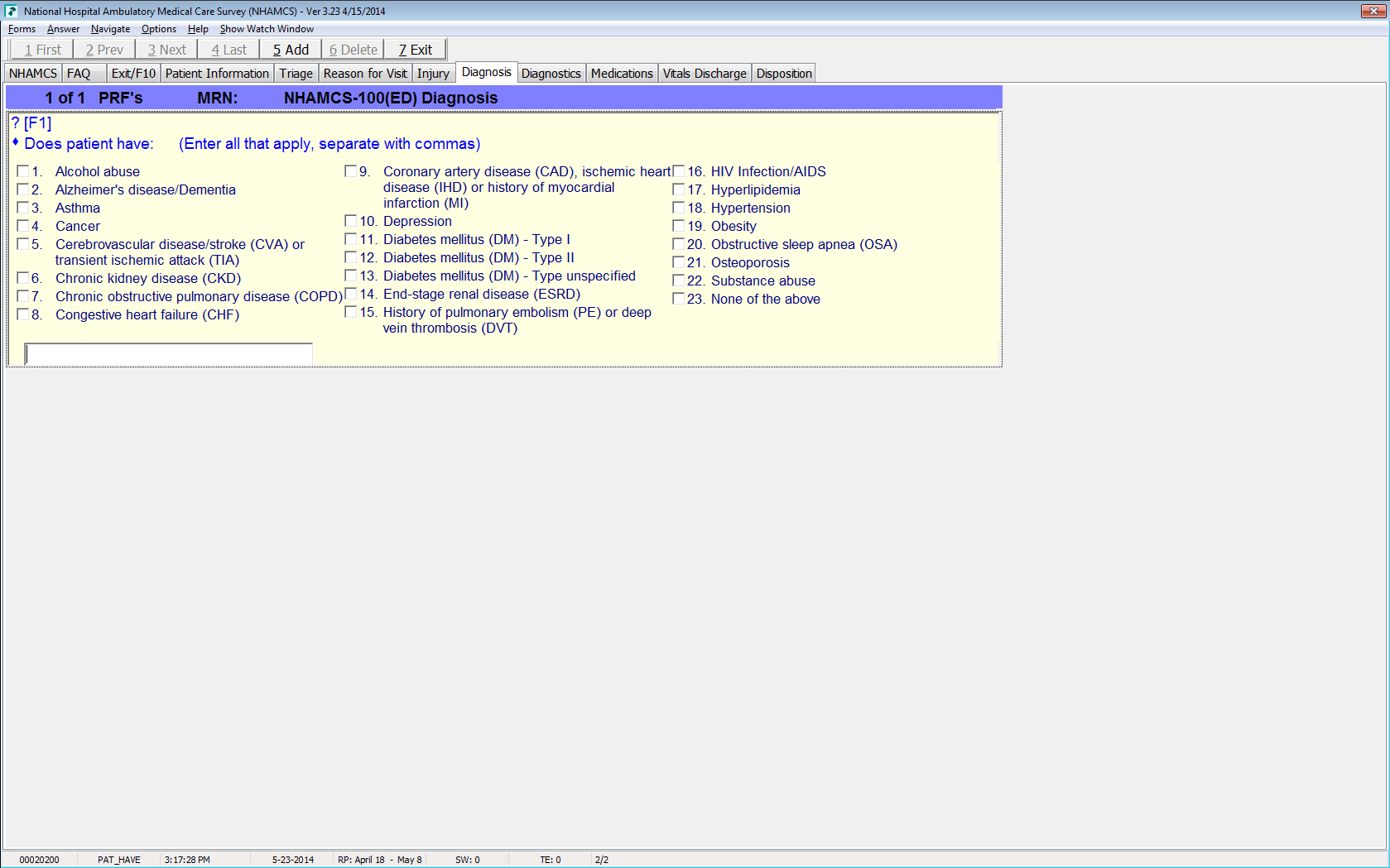Open the Forms menu

click(x=22, y=29)
